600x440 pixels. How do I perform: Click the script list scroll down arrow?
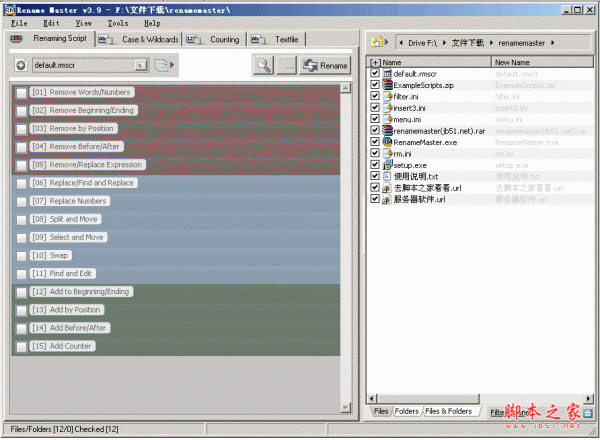coord(346,408)
